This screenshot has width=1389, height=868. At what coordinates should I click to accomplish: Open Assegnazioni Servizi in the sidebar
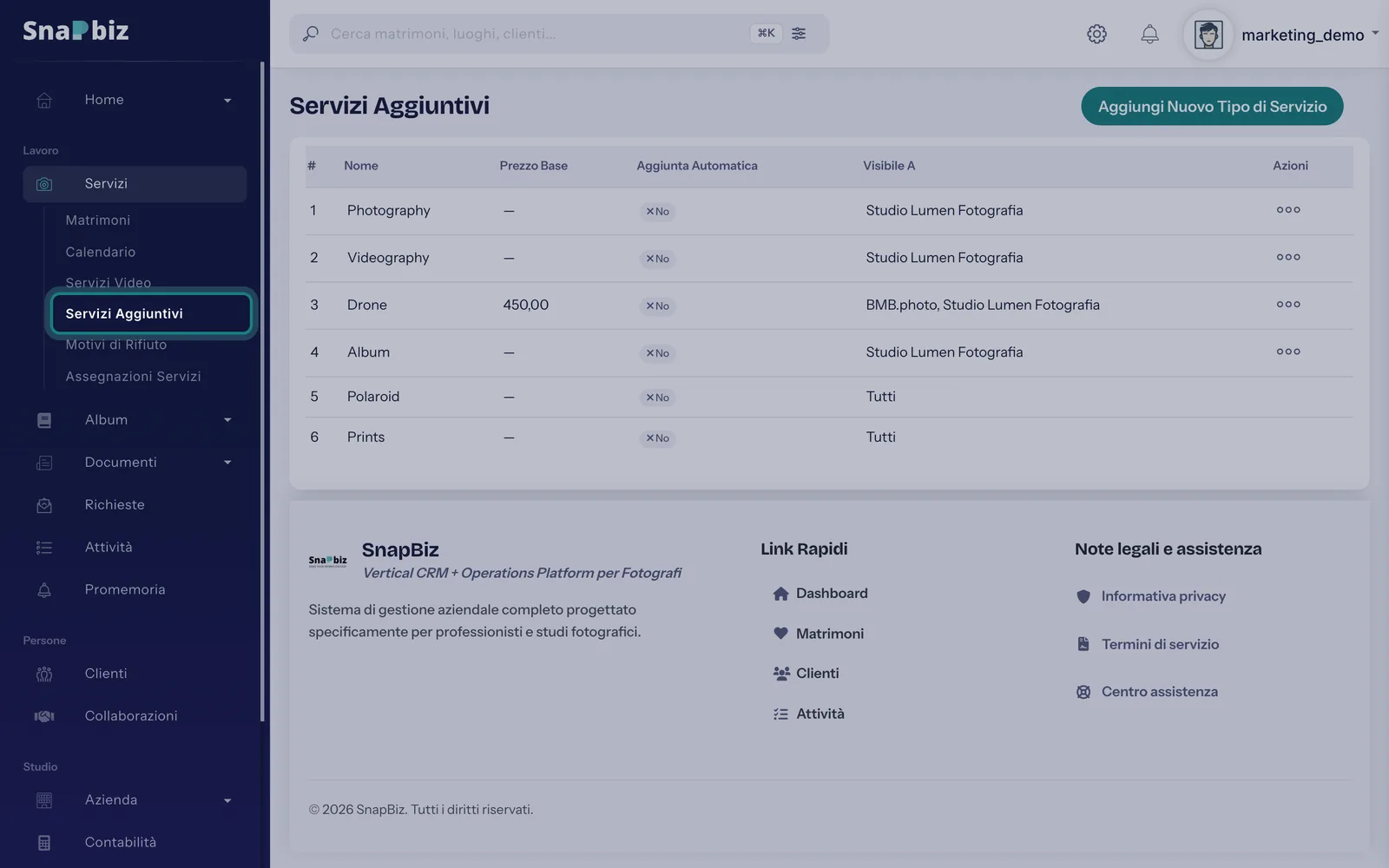click(133, 377)
